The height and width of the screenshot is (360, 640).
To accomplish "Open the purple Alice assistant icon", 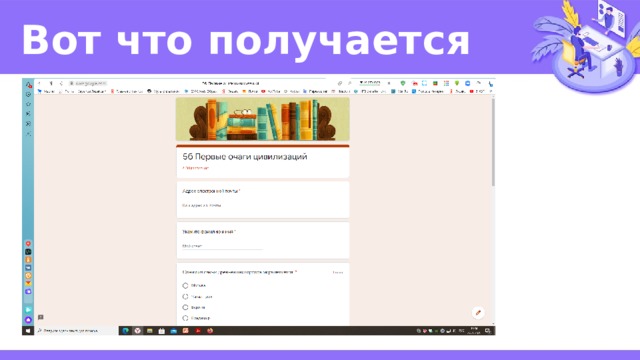I will [28, 320].
